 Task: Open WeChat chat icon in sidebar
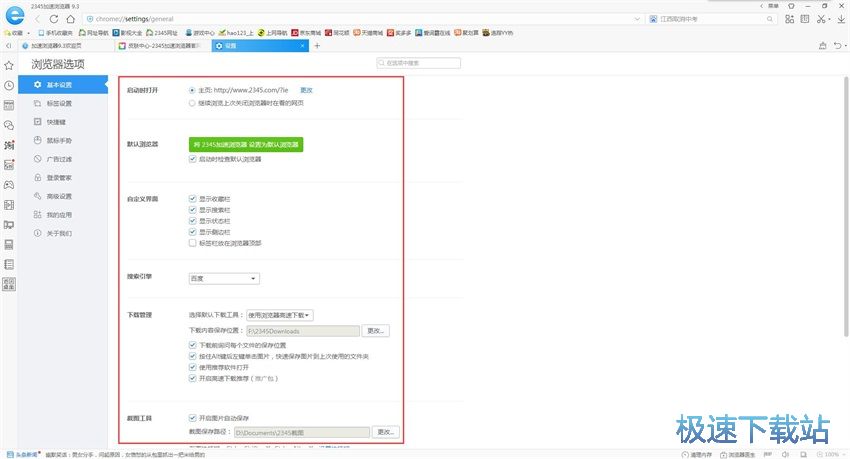pyautogui.click(x=9, y=125)
